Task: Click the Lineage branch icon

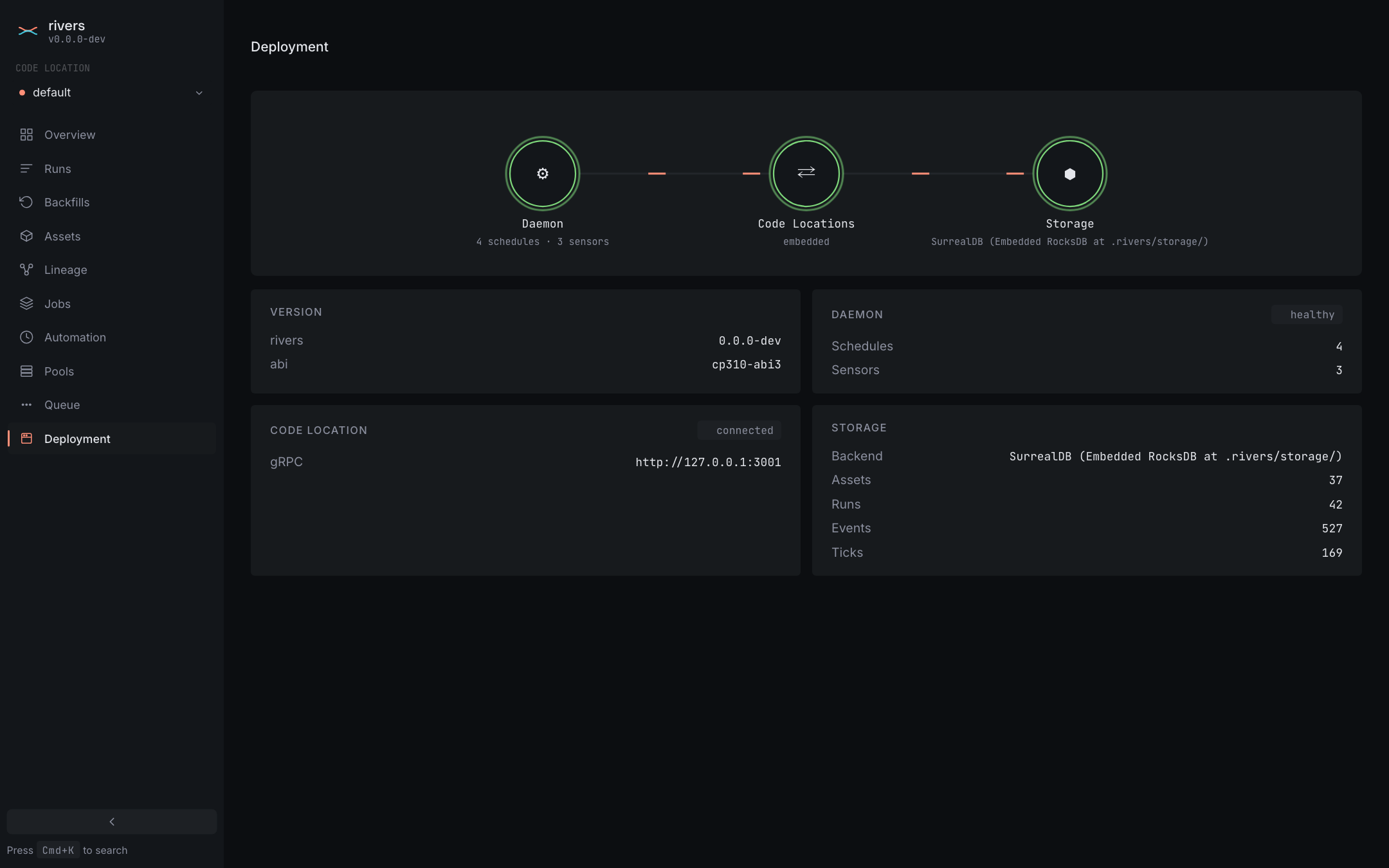Action: pyautogui.click(x=26, y=269)
